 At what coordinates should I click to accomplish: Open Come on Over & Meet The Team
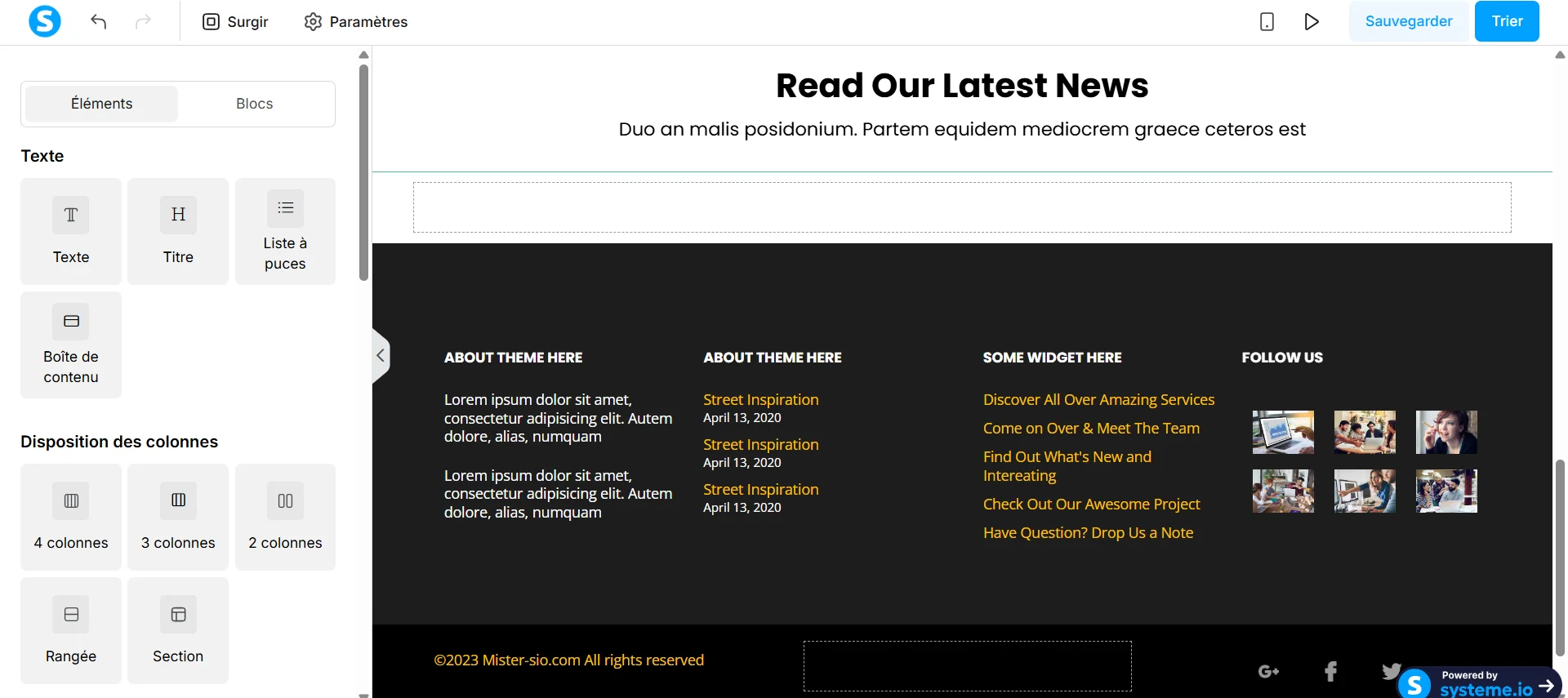[x=1091, y=428]
